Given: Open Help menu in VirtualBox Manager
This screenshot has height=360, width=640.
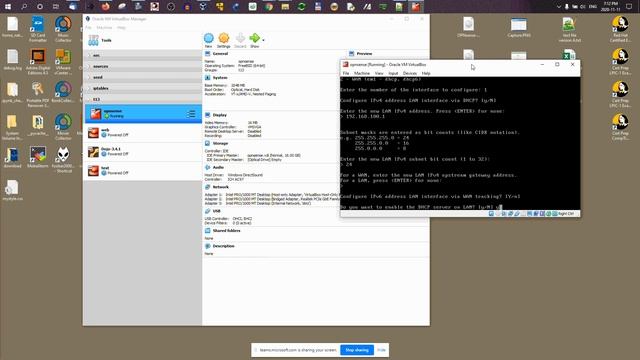Looking at the screenshot, I should point(121,28).
